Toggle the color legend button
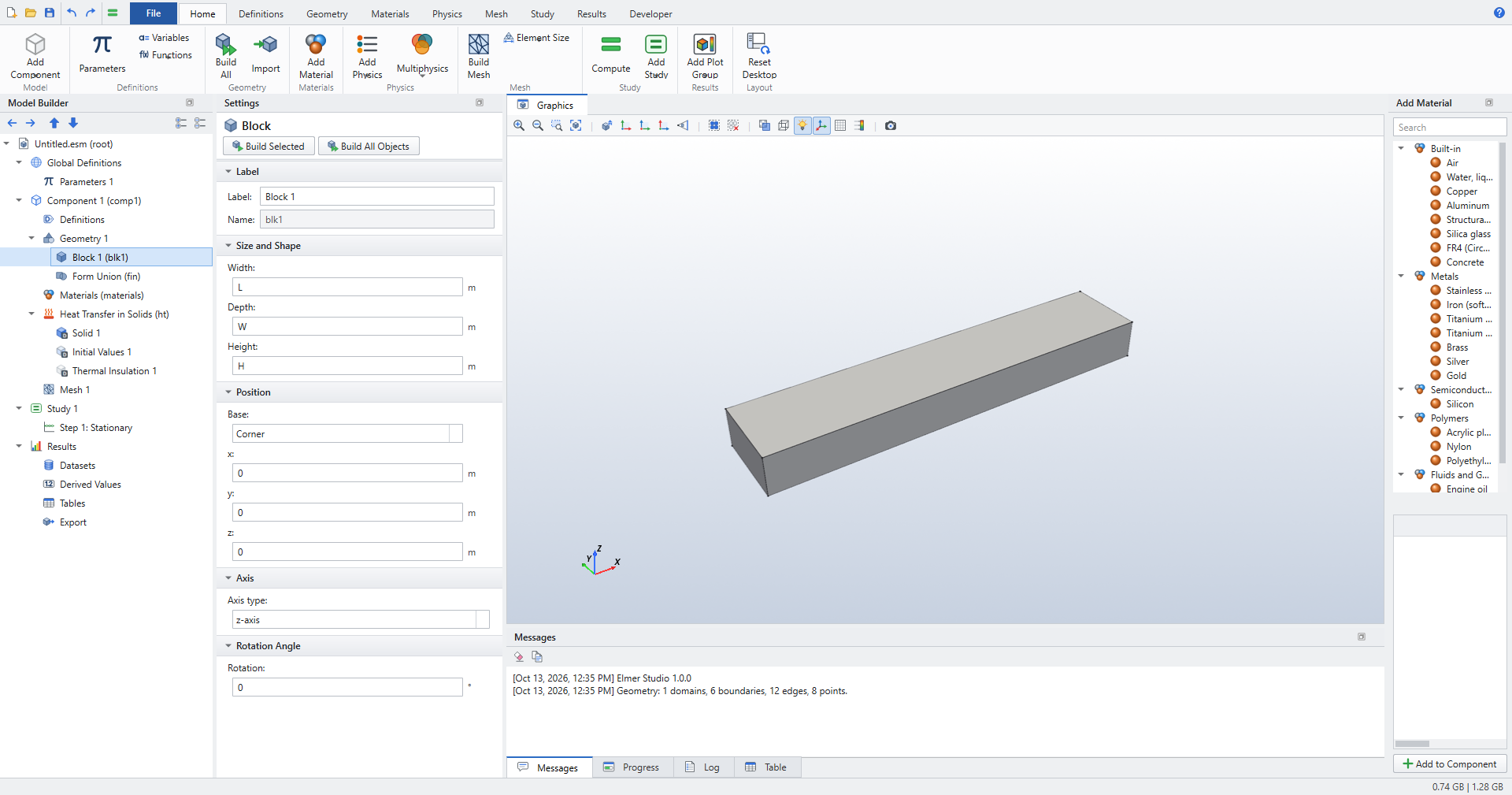 [x=859, y=125]
